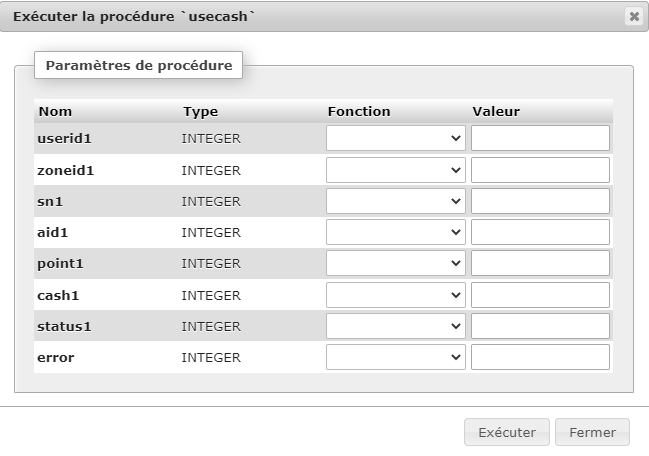The height and width of the screenshot is (456, 649).
Task: Click the Fermer button
Action: [x=592, y=432]
